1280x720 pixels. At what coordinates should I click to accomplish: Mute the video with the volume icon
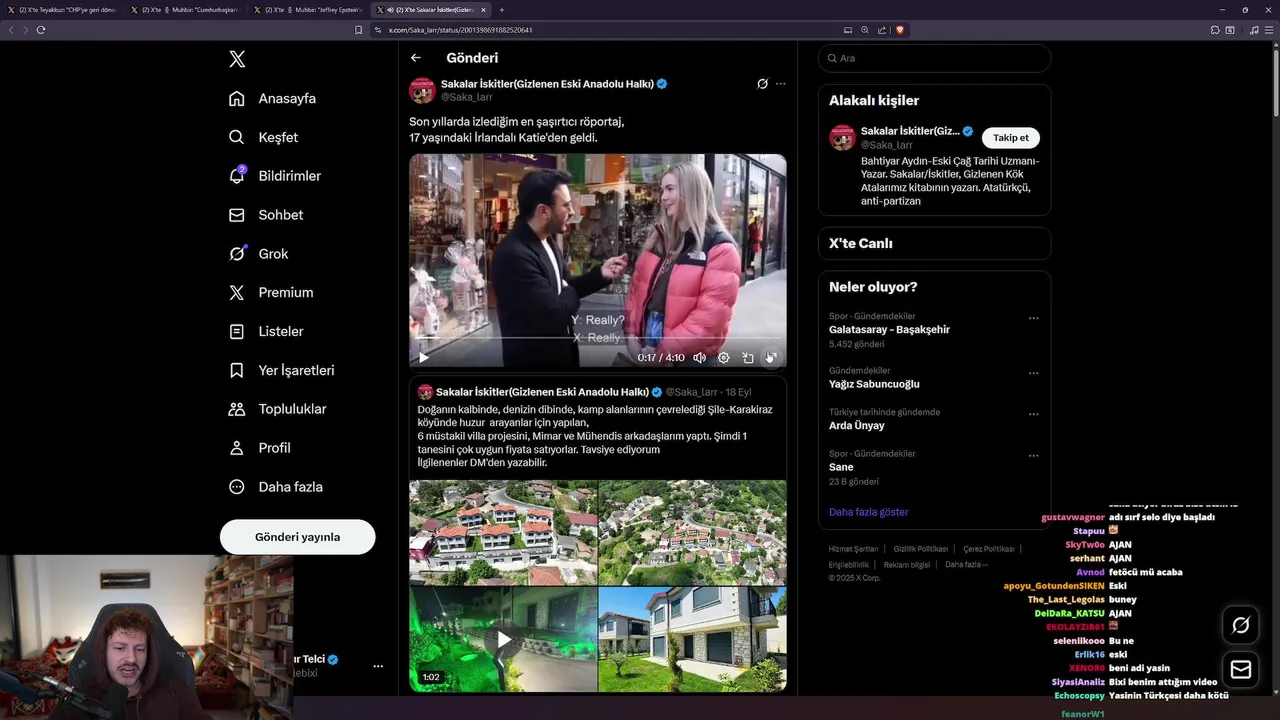coord(699,357)
